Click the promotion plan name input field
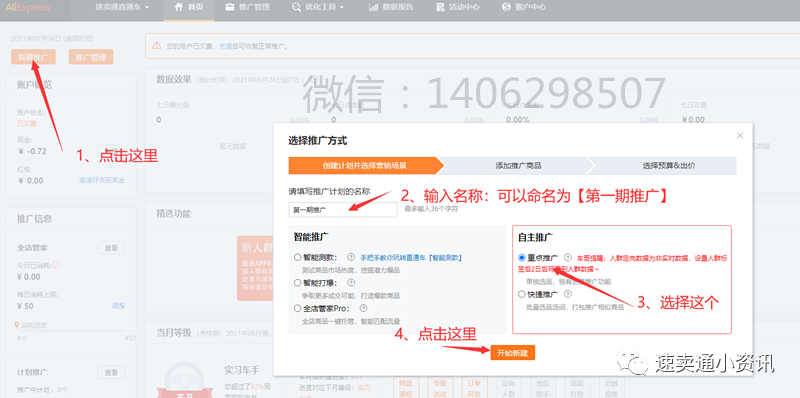The width and height of the screenshot is (800, 398). [343, 210]
